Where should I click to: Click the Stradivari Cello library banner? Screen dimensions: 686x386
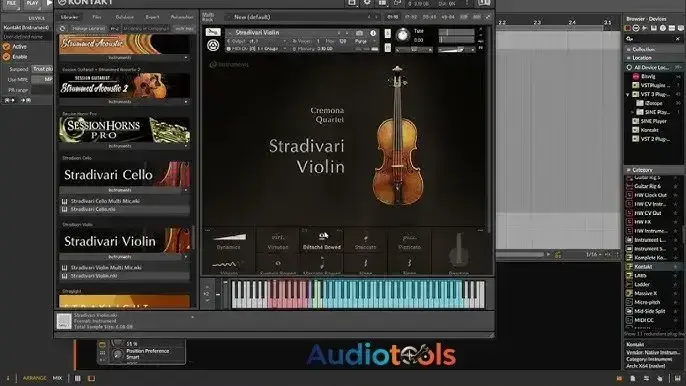pyautogui.click(x=125, y=174)
